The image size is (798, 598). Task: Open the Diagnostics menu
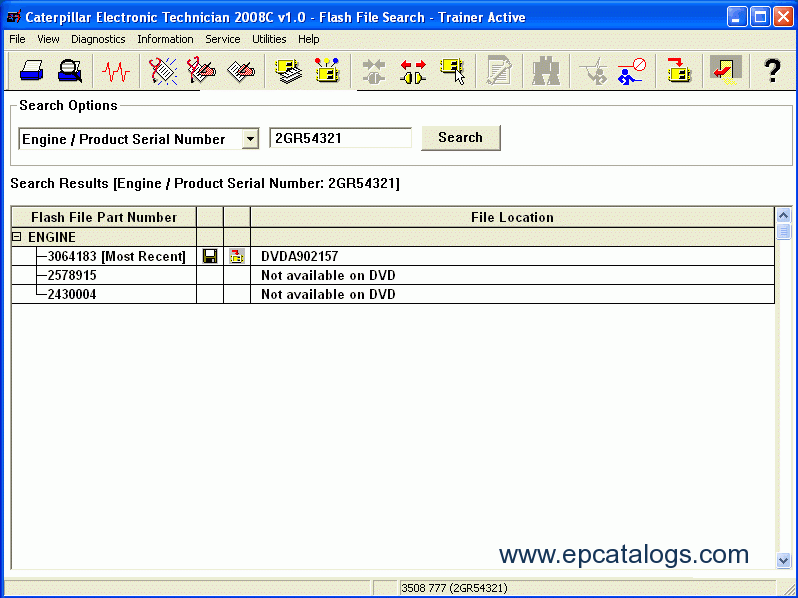98,39
